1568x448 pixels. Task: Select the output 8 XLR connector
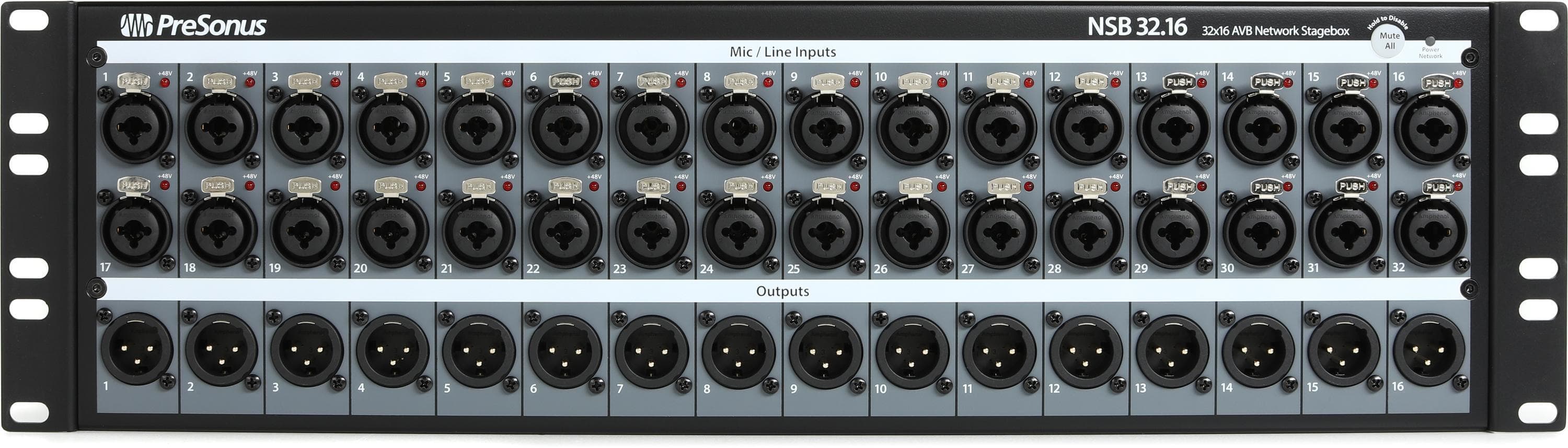pos(739,351)
